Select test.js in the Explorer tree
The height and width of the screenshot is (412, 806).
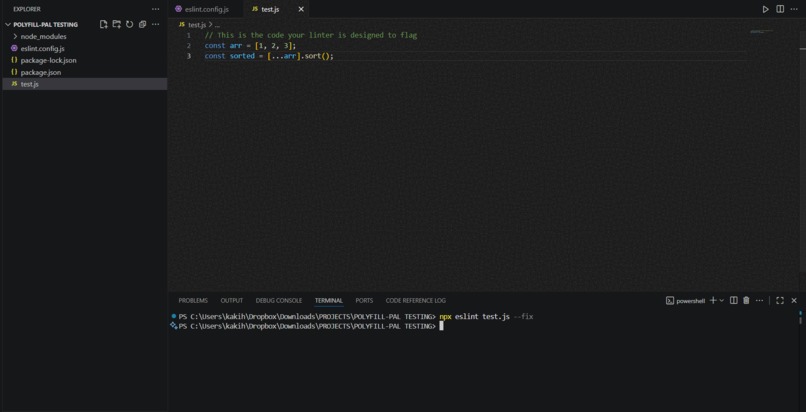point(84,84)
